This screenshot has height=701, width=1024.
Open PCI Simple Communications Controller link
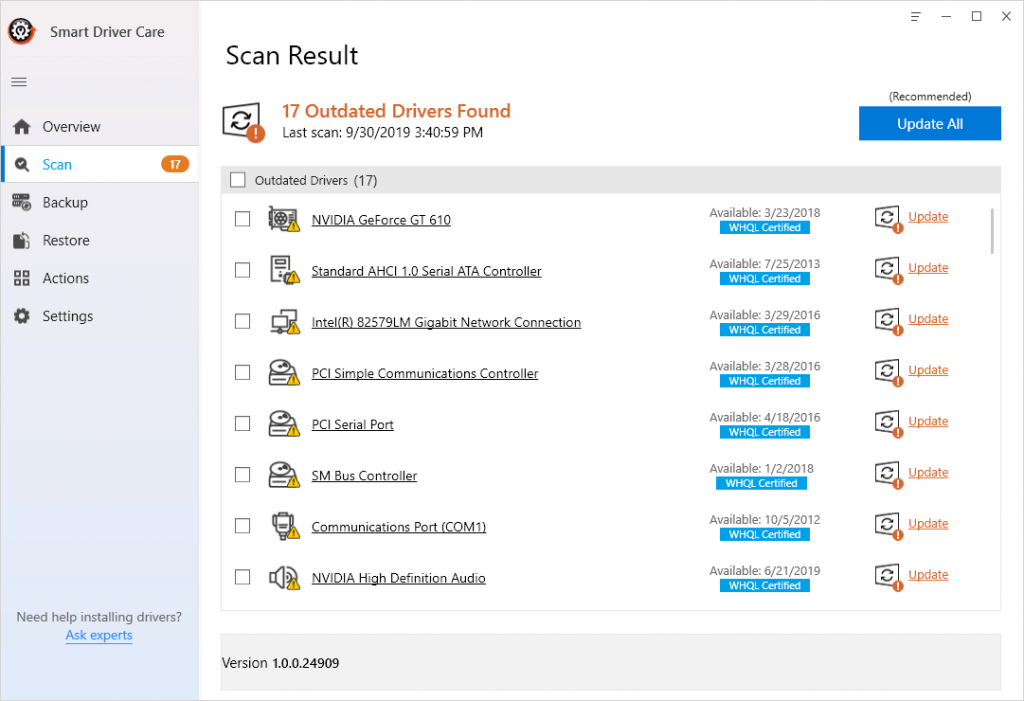pyautogui.click(x=424, y=374)
